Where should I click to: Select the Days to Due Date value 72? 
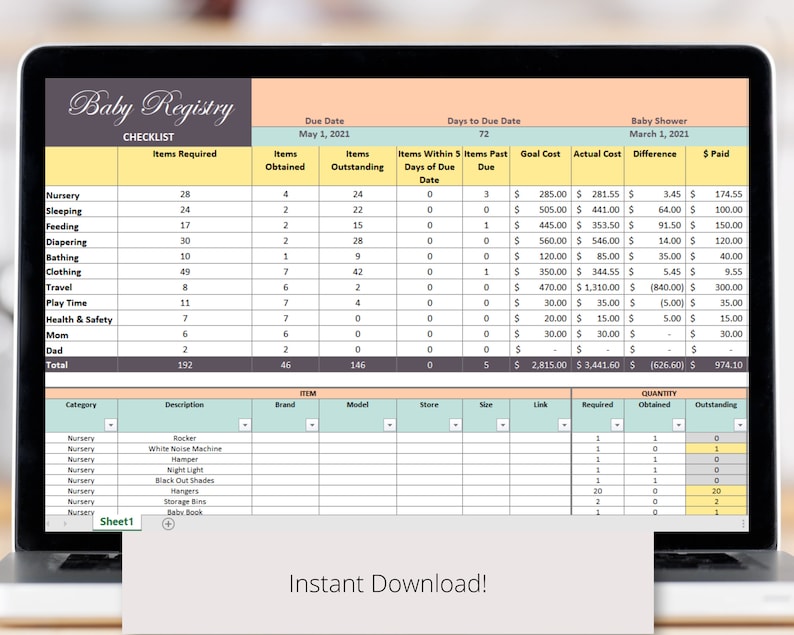pyautogui.click(x=484, y=134)
